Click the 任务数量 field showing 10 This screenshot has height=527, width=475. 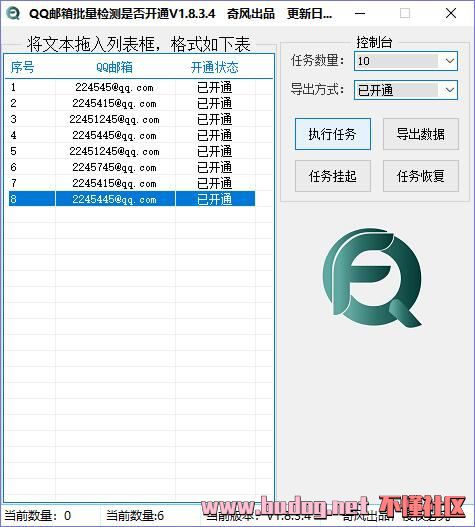(x=406, y=61)
